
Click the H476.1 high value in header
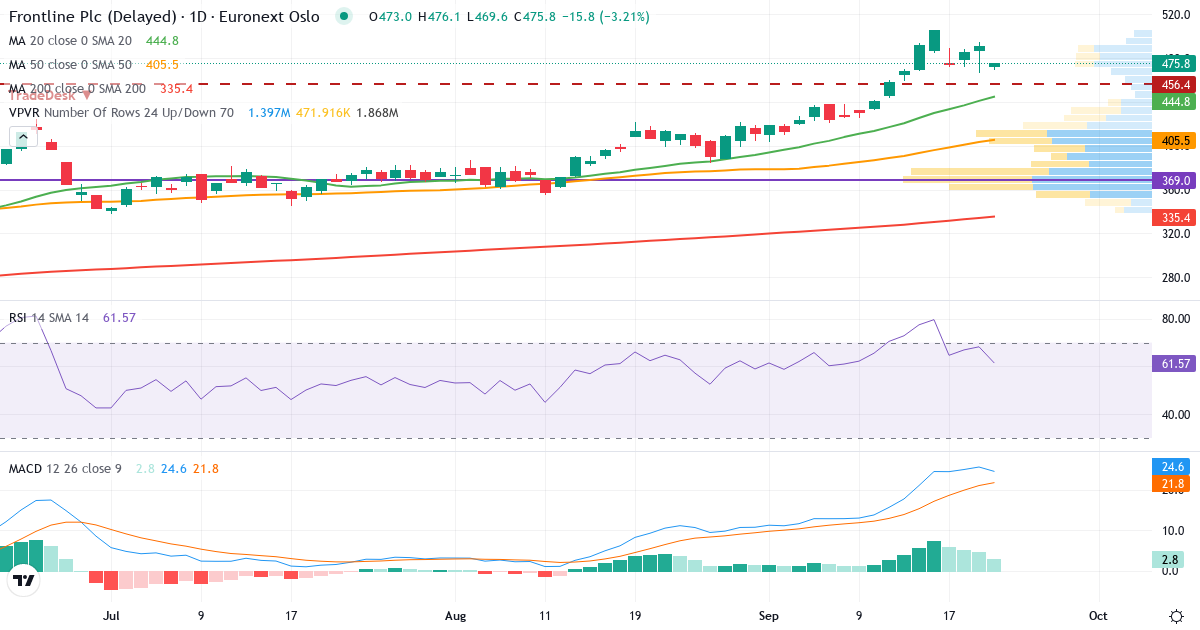(439, 17)
